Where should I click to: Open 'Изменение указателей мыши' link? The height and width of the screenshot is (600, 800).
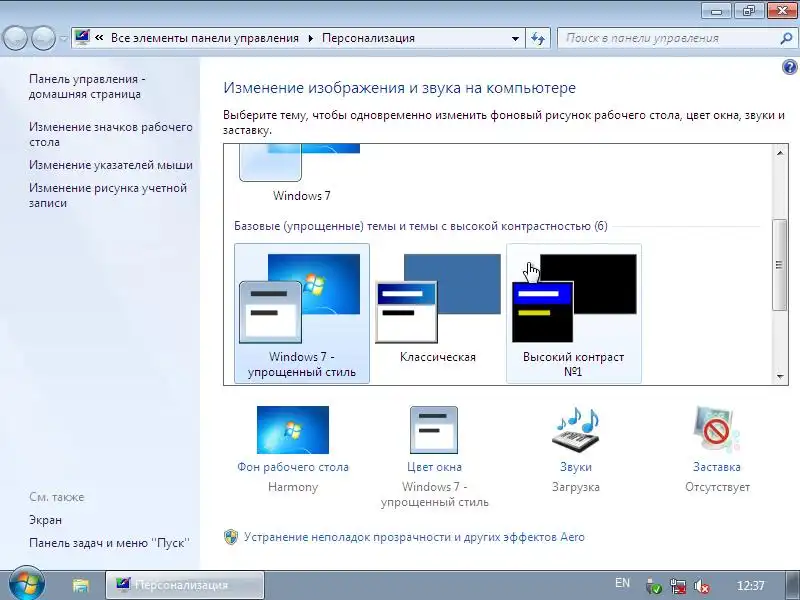click(111, 165)
